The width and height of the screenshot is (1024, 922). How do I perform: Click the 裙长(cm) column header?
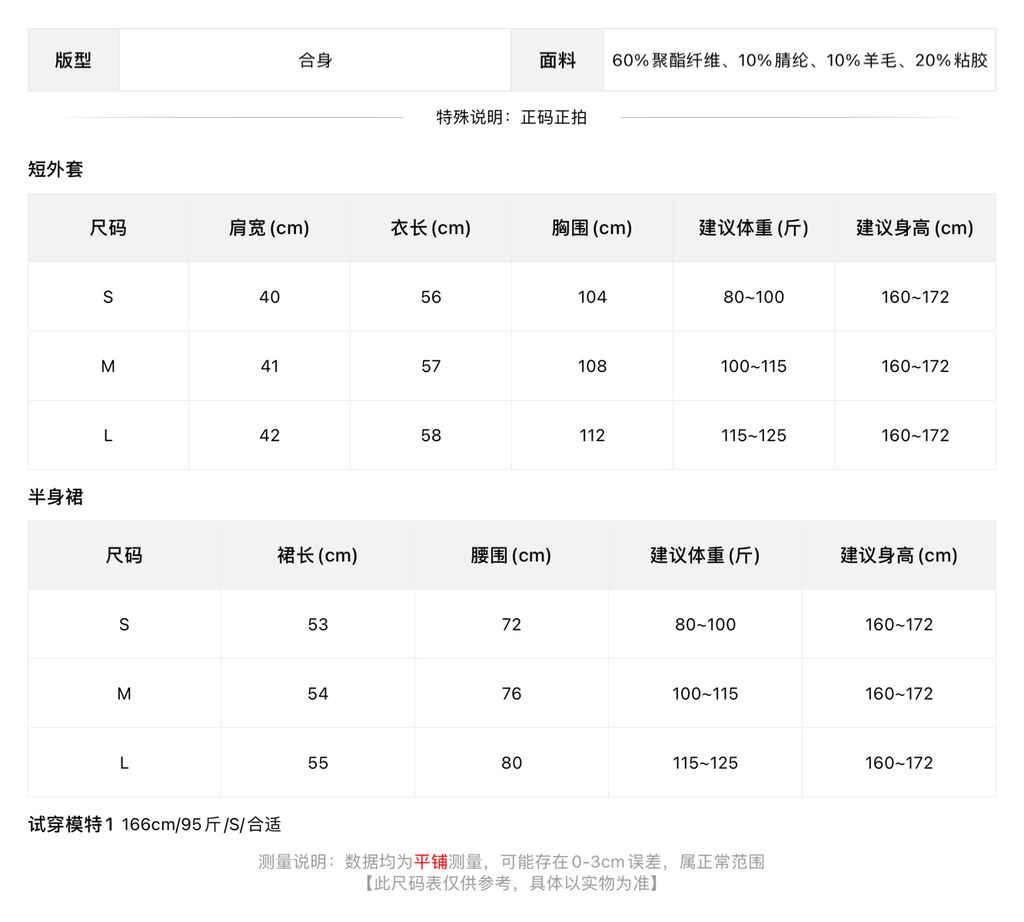[x=317, y=556]
